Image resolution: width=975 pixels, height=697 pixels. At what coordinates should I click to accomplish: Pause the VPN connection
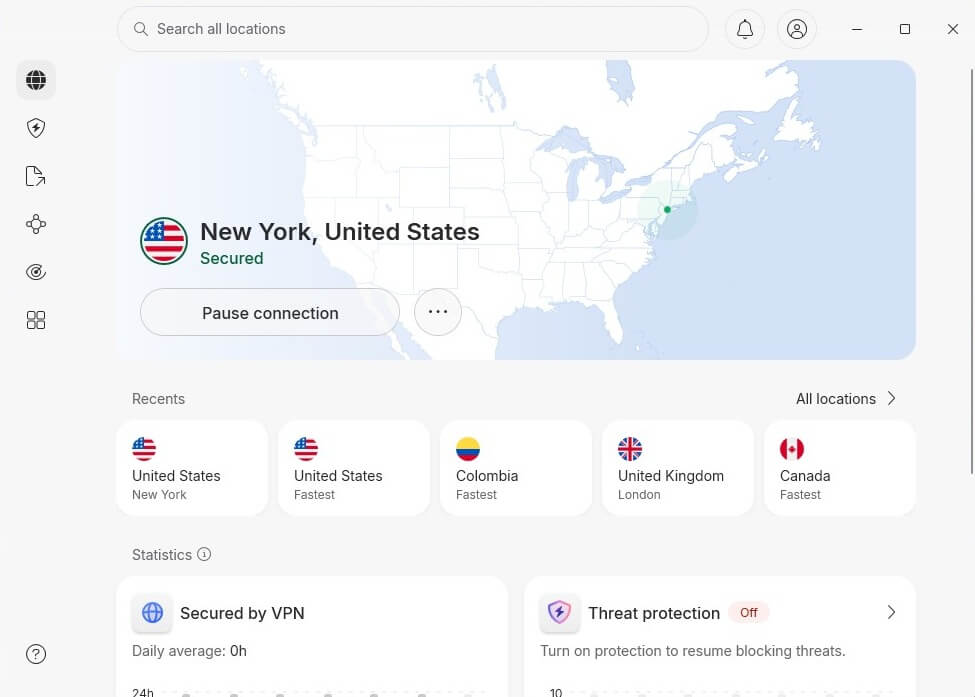click(x=270, y=312)
